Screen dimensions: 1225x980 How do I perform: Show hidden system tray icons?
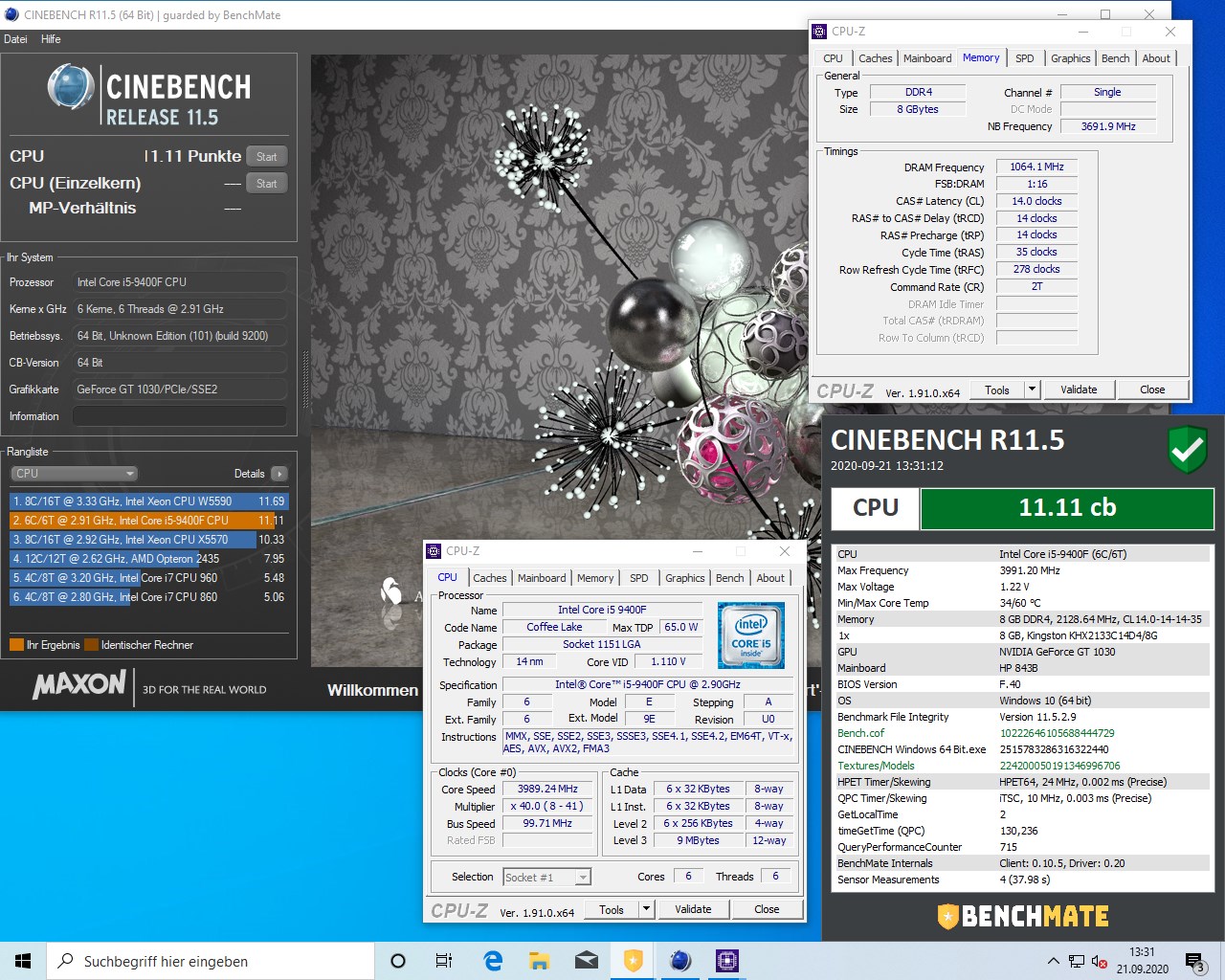coord(1054,961)
